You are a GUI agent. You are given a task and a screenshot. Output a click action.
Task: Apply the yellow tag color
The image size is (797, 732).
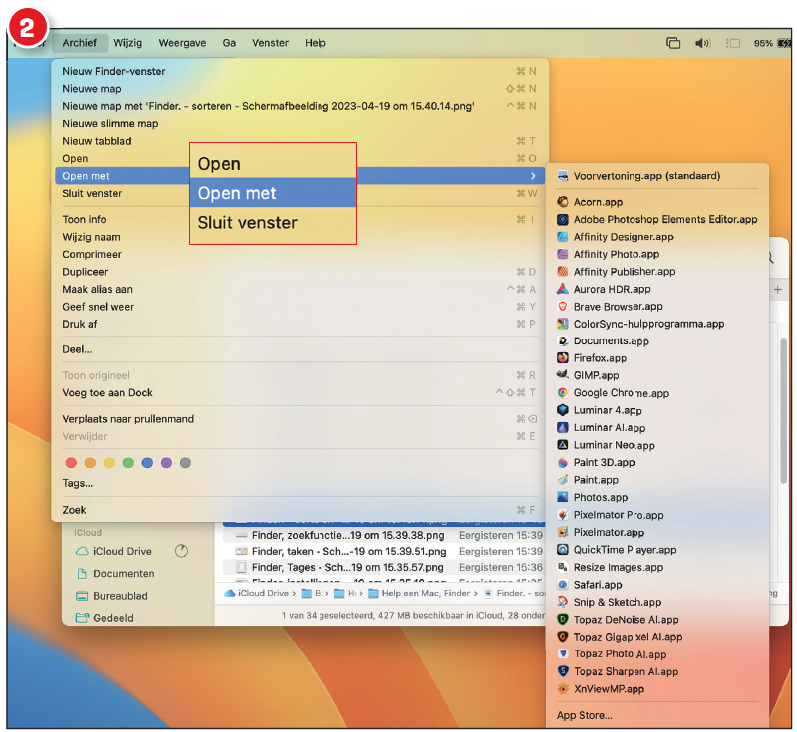109,463
